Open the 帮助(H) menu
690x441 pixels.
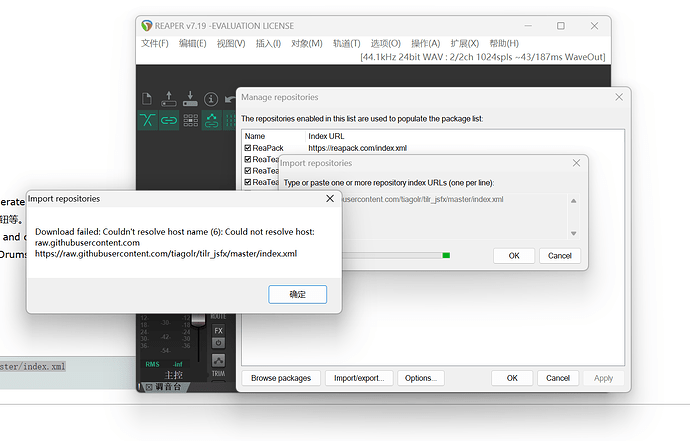(x=504, y=43)
